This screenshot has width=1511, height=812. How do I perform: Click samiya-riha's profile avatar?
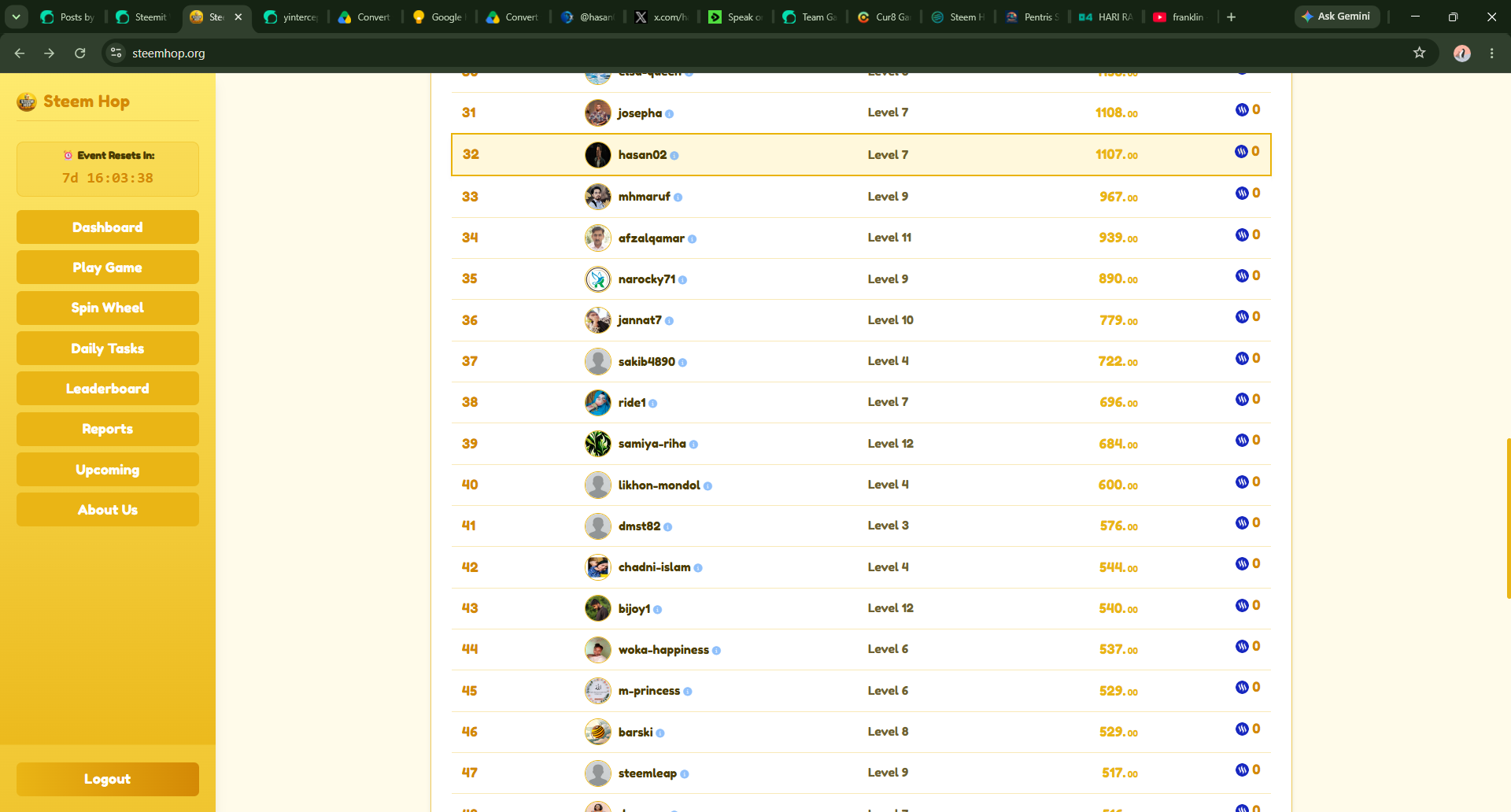pyautogui.click(x=598, y=444)
